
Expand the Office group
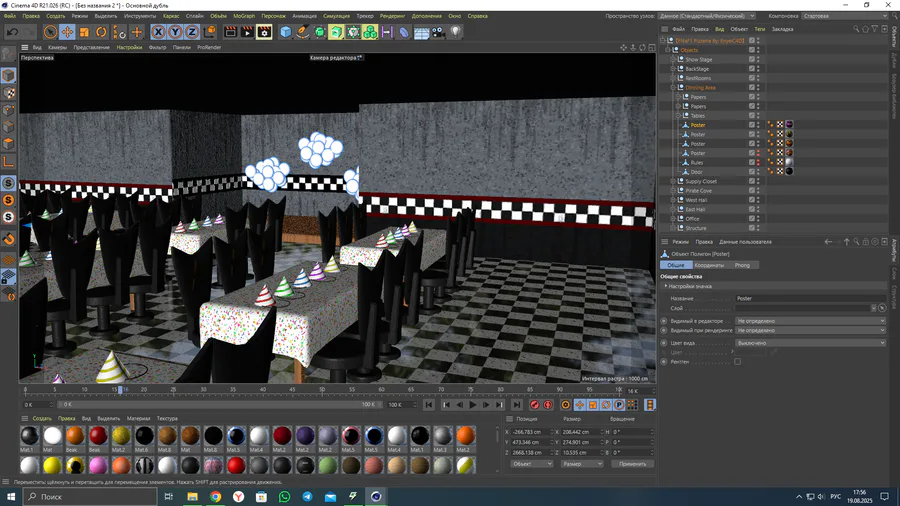pyautogui.click(x=673, y=219)
